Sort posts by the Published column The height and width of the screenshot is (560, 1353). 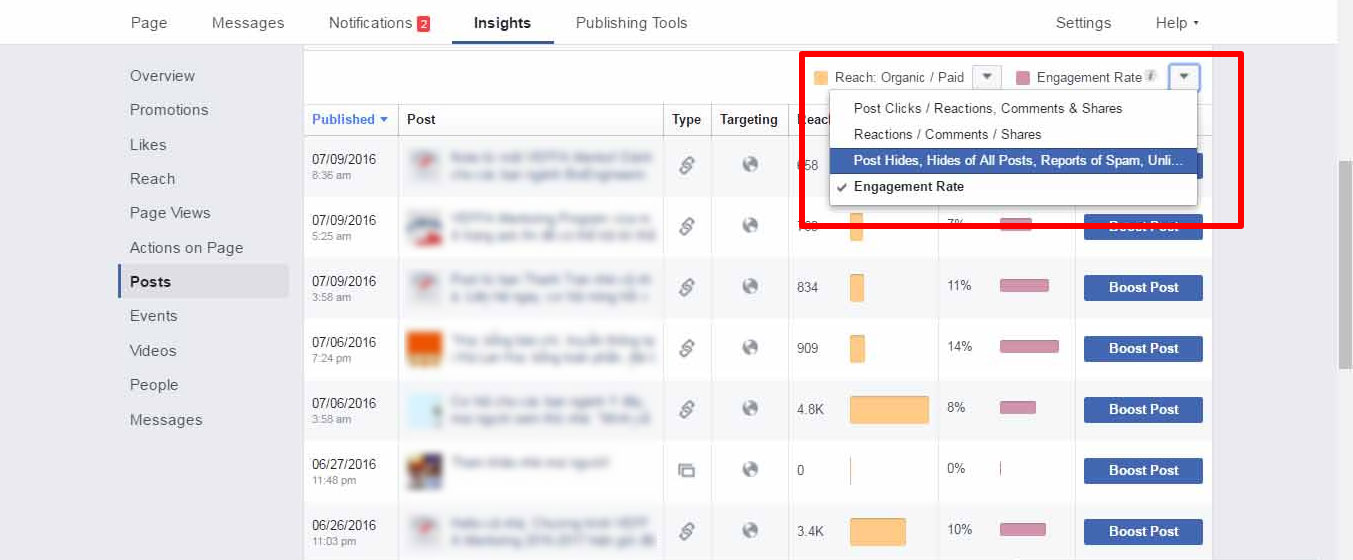(349, 119)
